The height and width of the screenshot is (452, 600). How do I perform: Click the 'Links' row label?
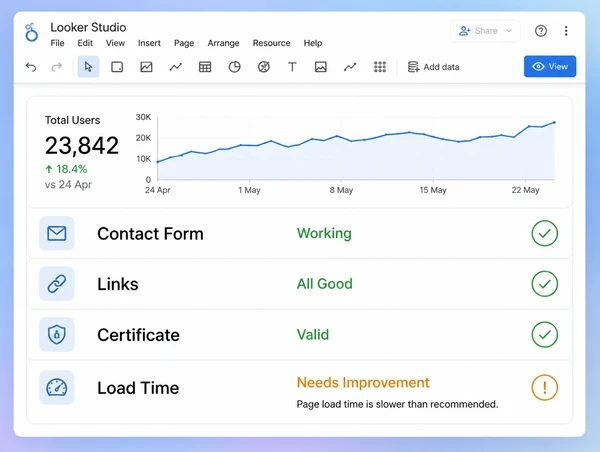(x=117, y=284)
